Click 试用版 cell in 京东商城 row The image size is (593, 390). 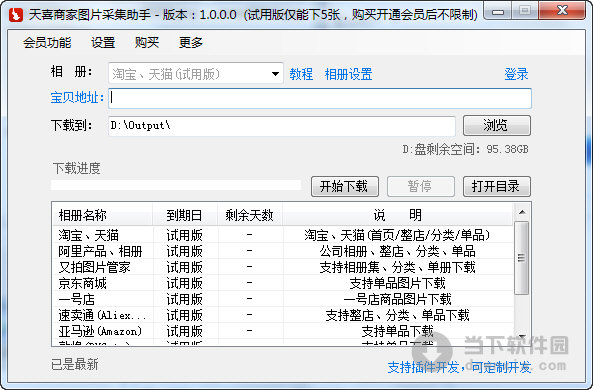[x=185, y=283]
